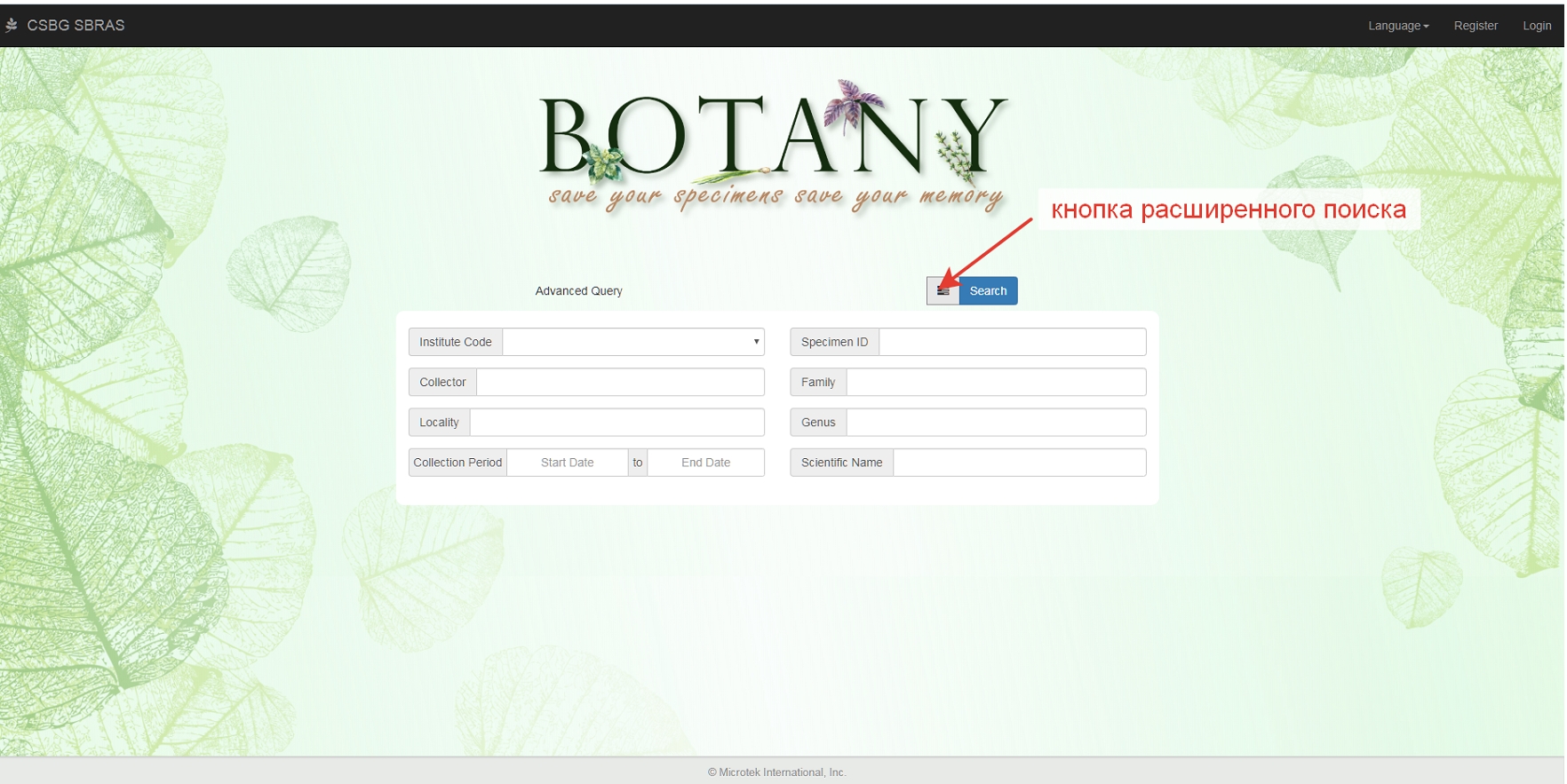The image size is (1567, 784).
Task: Click the BOTANY logo image
Action: (775, 147)
